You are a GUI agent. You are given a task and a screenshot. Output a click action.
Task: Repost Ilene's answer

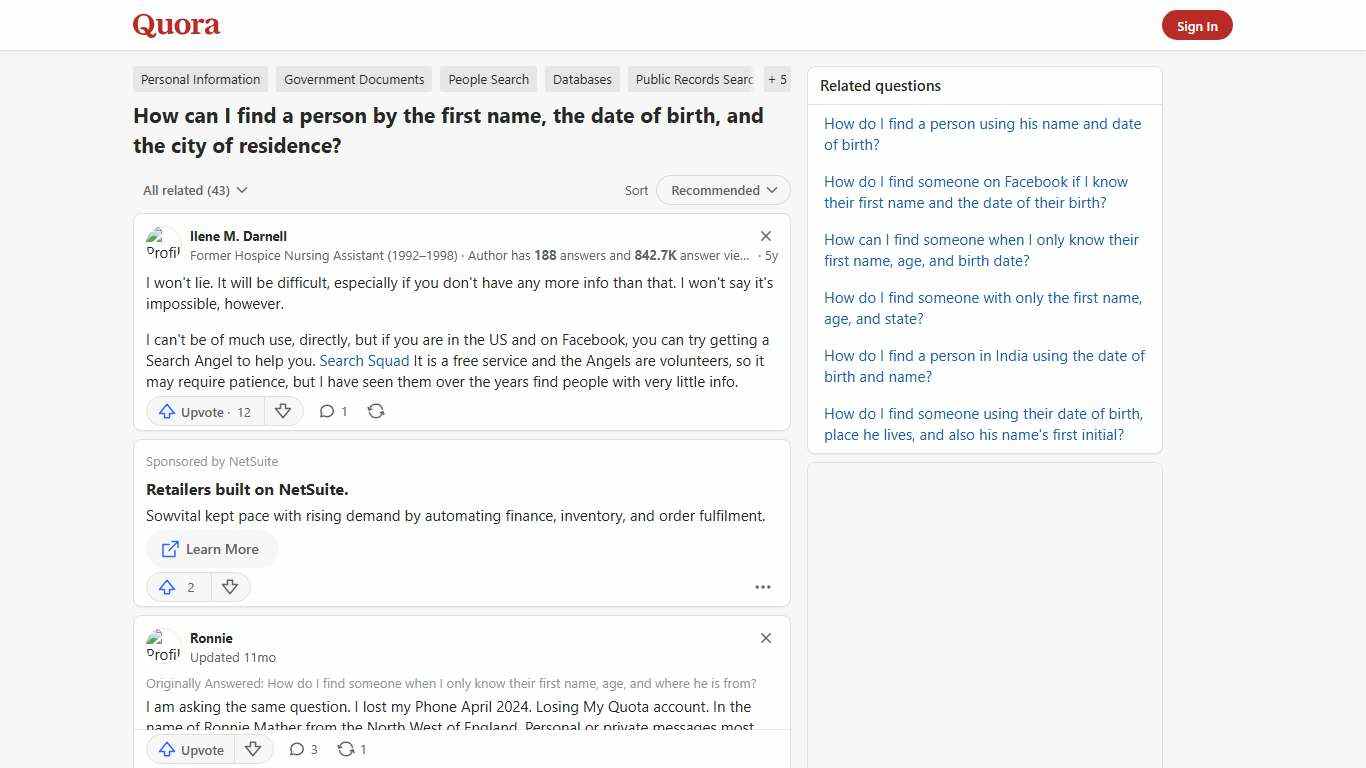pyautogui.click(x=376, y=411)
